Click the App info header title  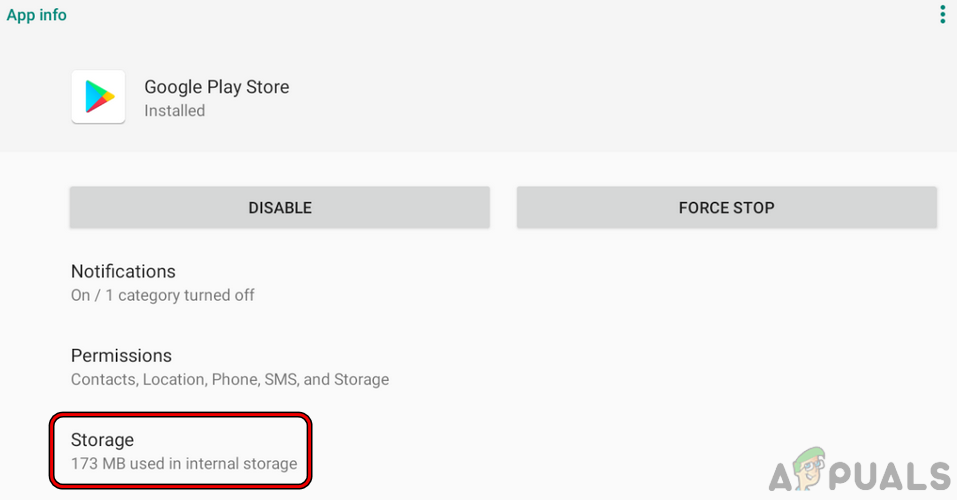click(37, 15)
